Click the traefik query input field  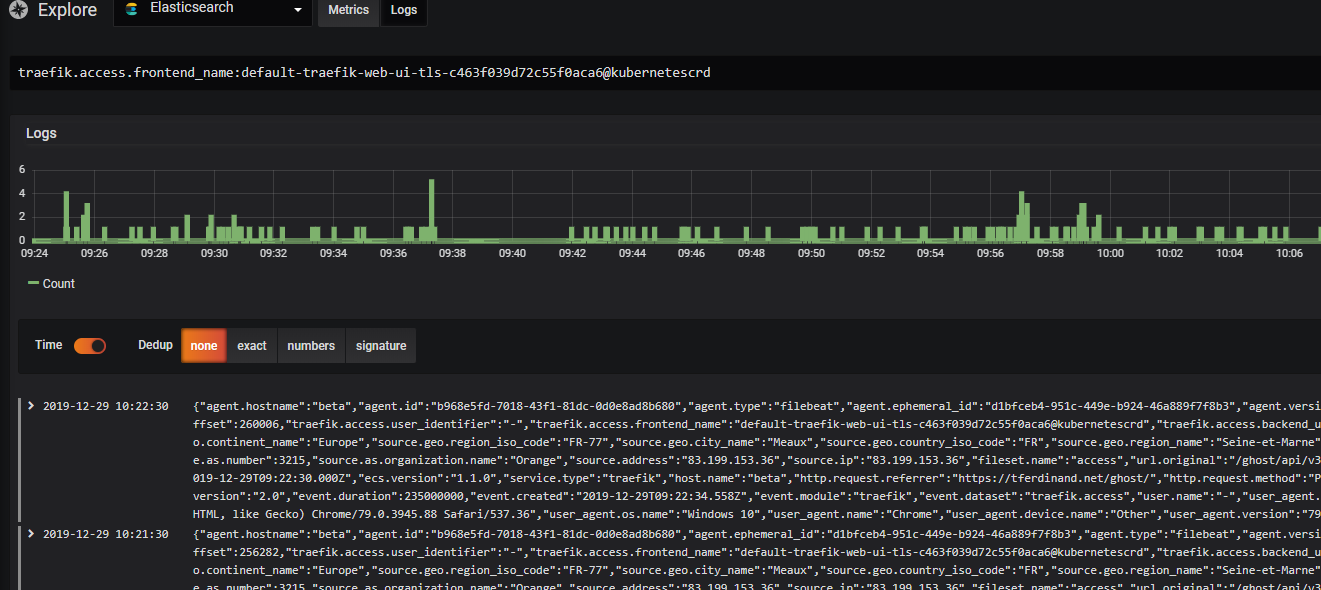(665, 73)
